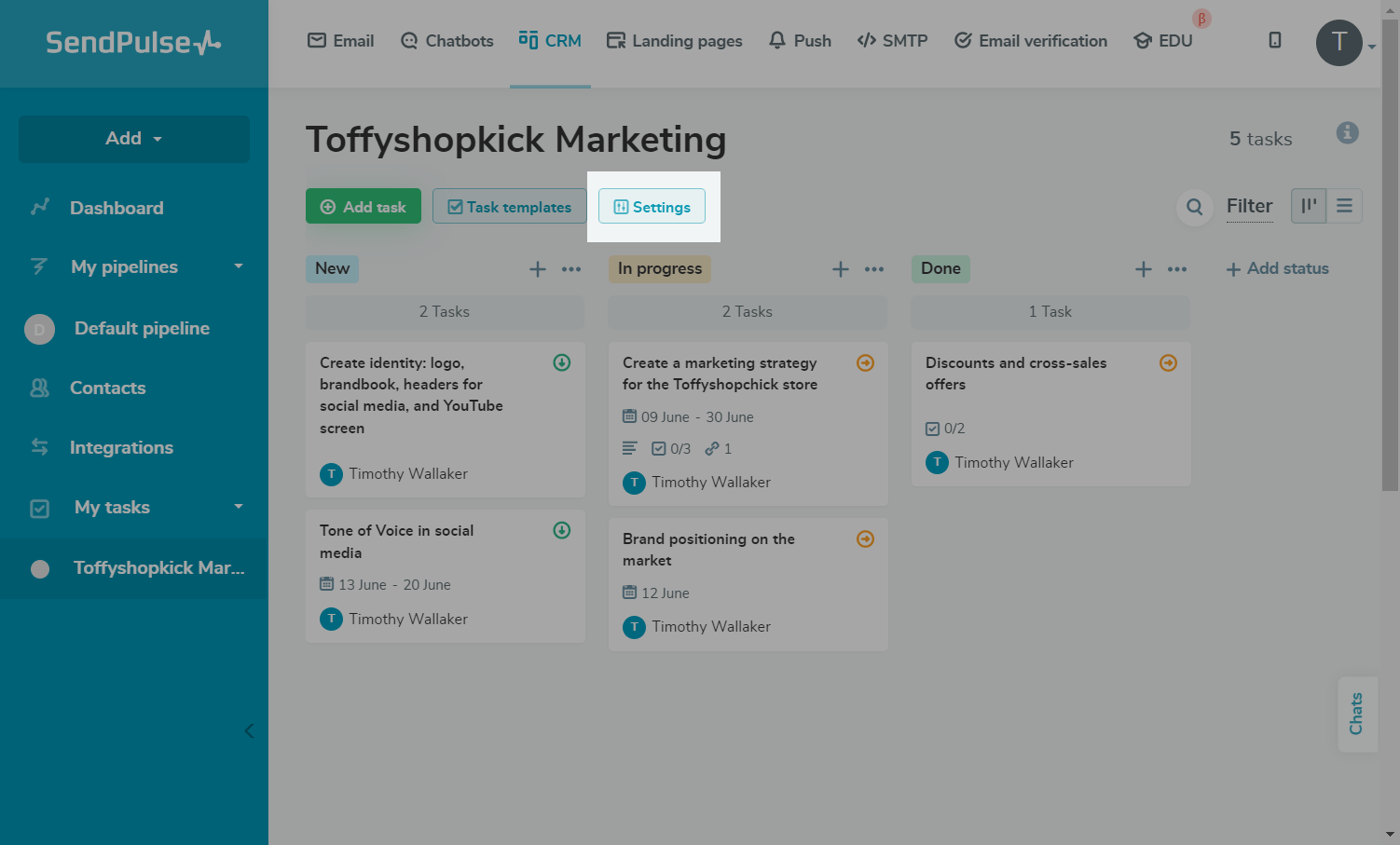Image resolution: width=1400 pixels, height=845 pixels.
Task: Click the In progress status color label
Action: point(660,268)
